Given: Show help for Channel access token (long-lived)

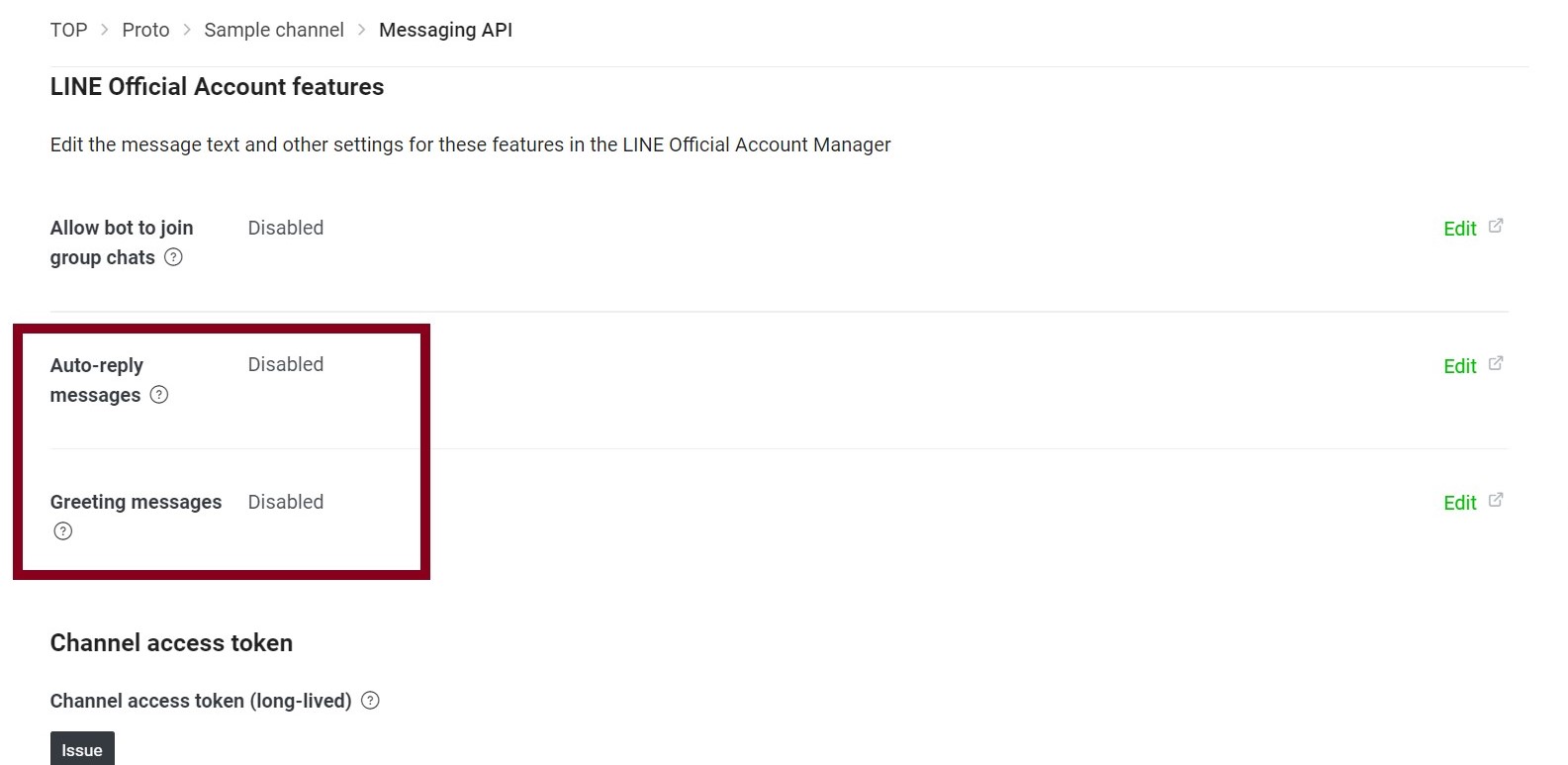Looking at the screenshot, I should [x=370, y=701].
